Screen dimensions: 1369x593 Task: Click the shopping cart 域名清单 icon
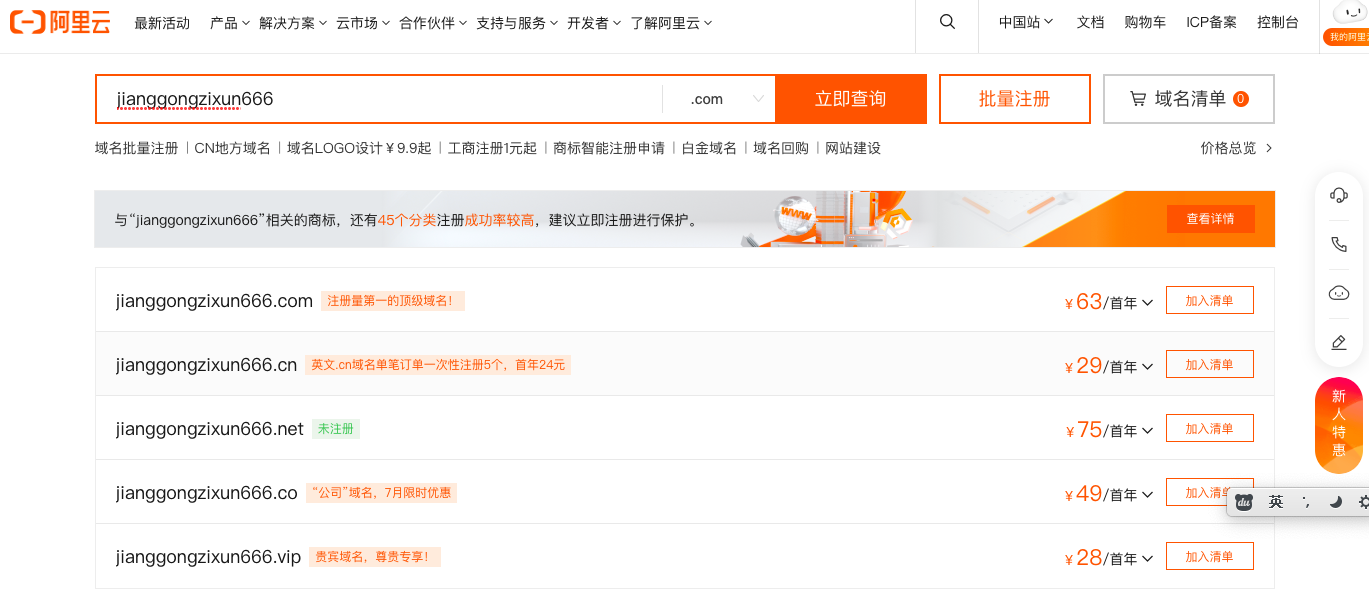pyautogui.click(x=1138, y=99)
